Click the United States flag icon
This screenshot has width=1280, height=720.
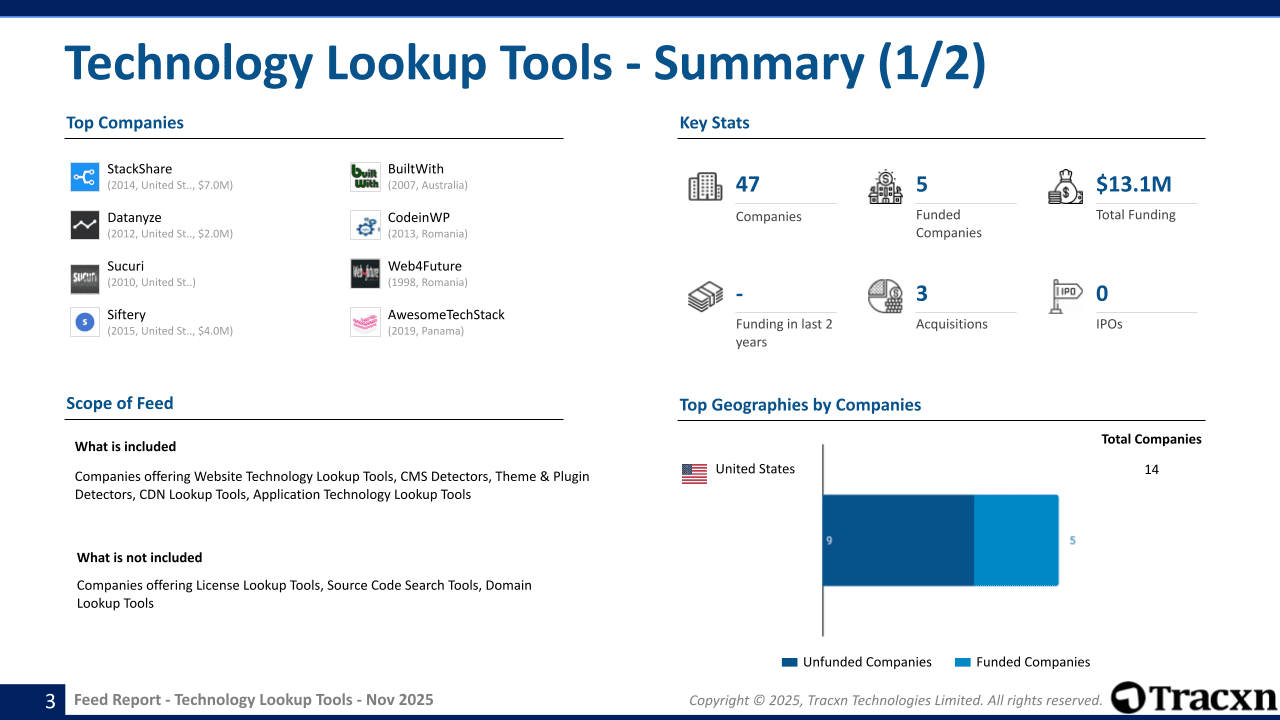[694, 473]
